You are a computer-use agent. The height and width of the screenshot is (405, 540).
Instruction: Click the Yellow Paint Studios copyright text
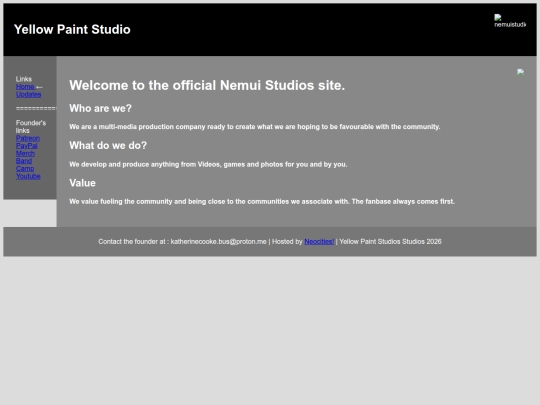(x=390, y=242)
